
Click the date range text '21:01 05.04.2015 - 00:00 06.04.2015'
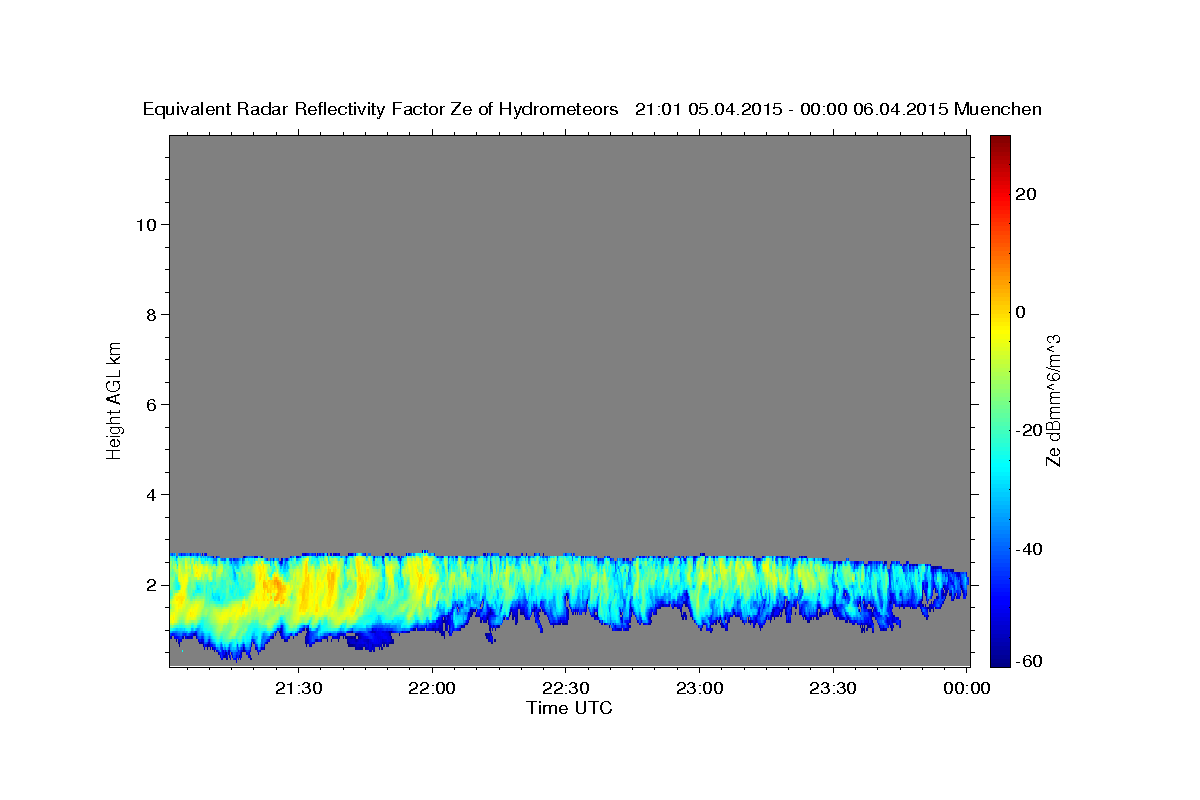point(792,109)
